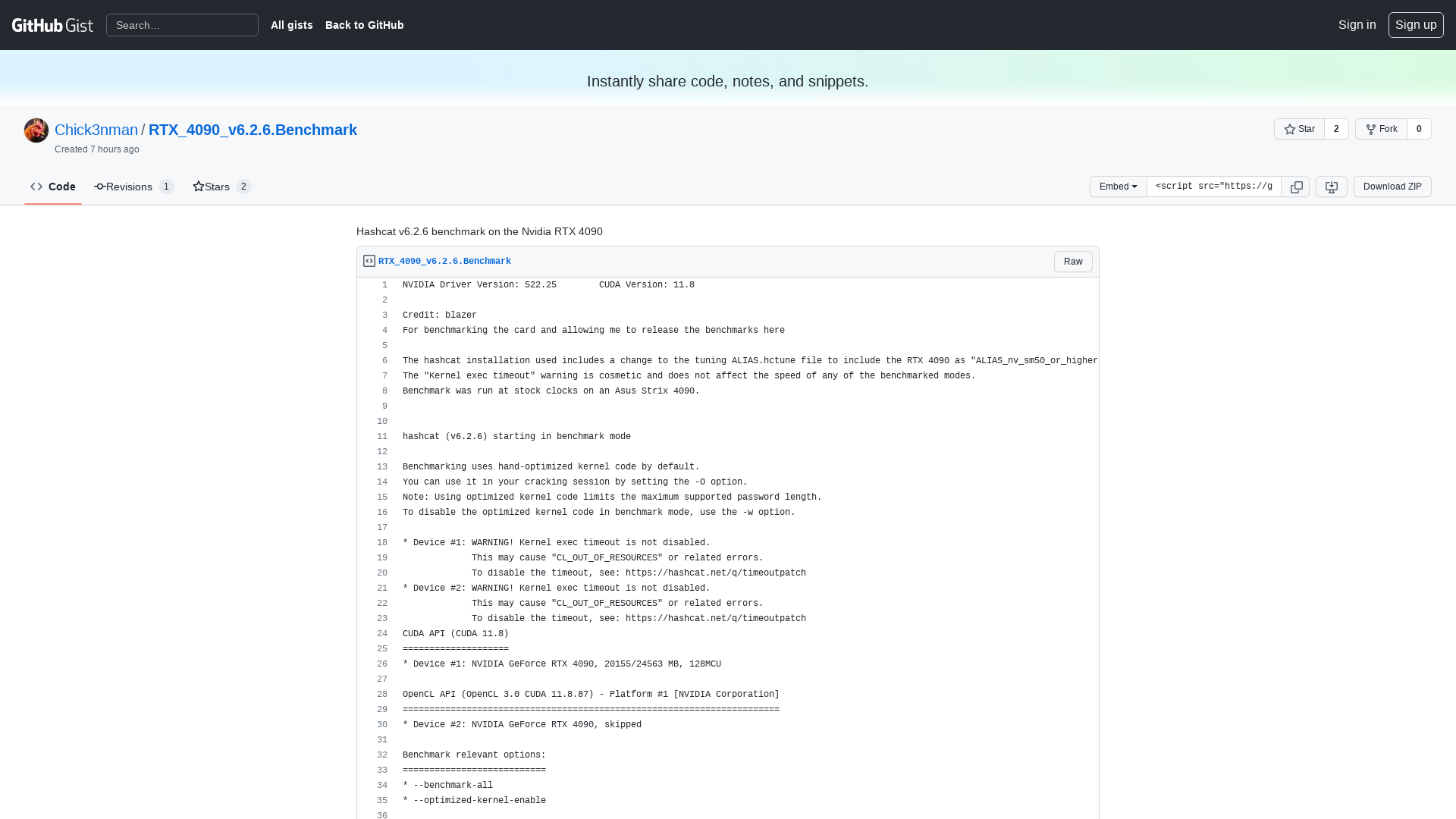This screenshot has height=819, width=1456.
Task: Download the raw gist file via the desktop-download icon
Action: tap(1331, 187)
